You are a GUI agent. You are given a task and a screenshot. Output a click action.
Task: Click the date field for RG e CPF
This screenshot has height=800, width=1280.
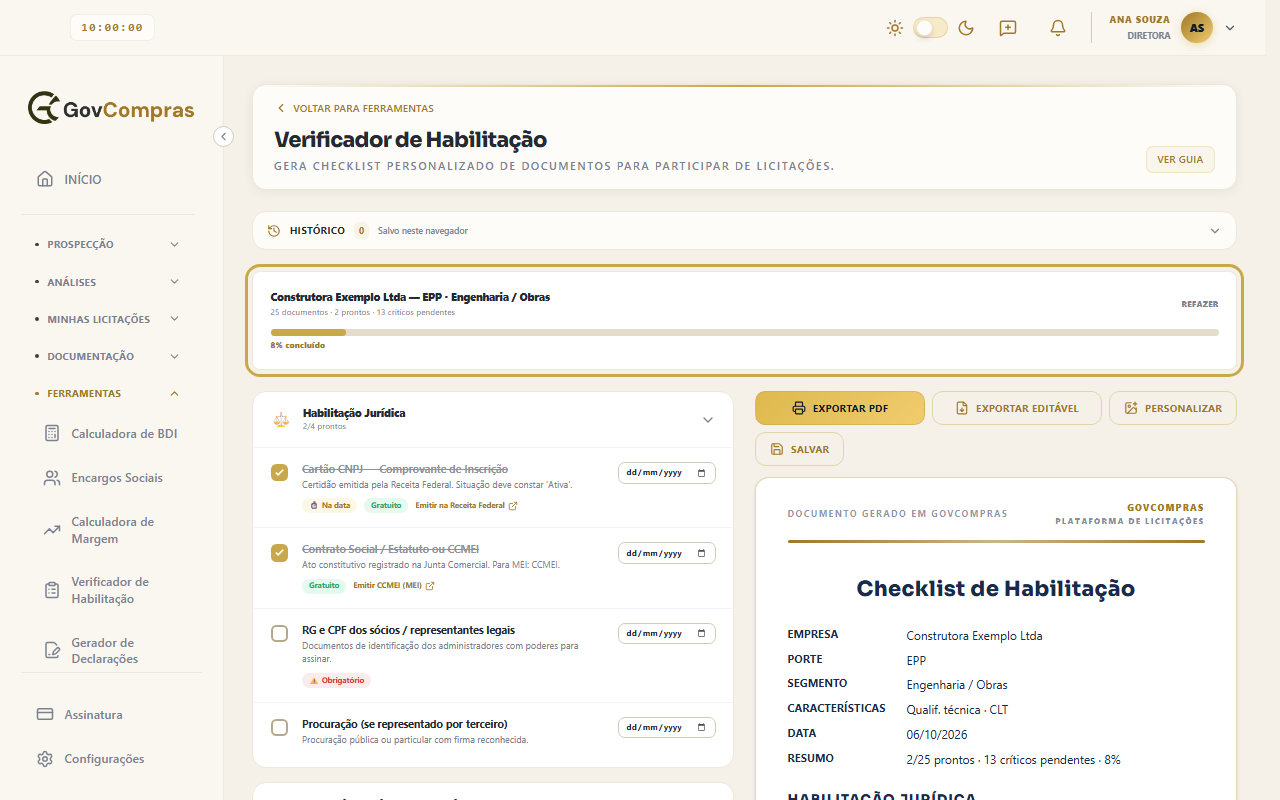(667, 633)
